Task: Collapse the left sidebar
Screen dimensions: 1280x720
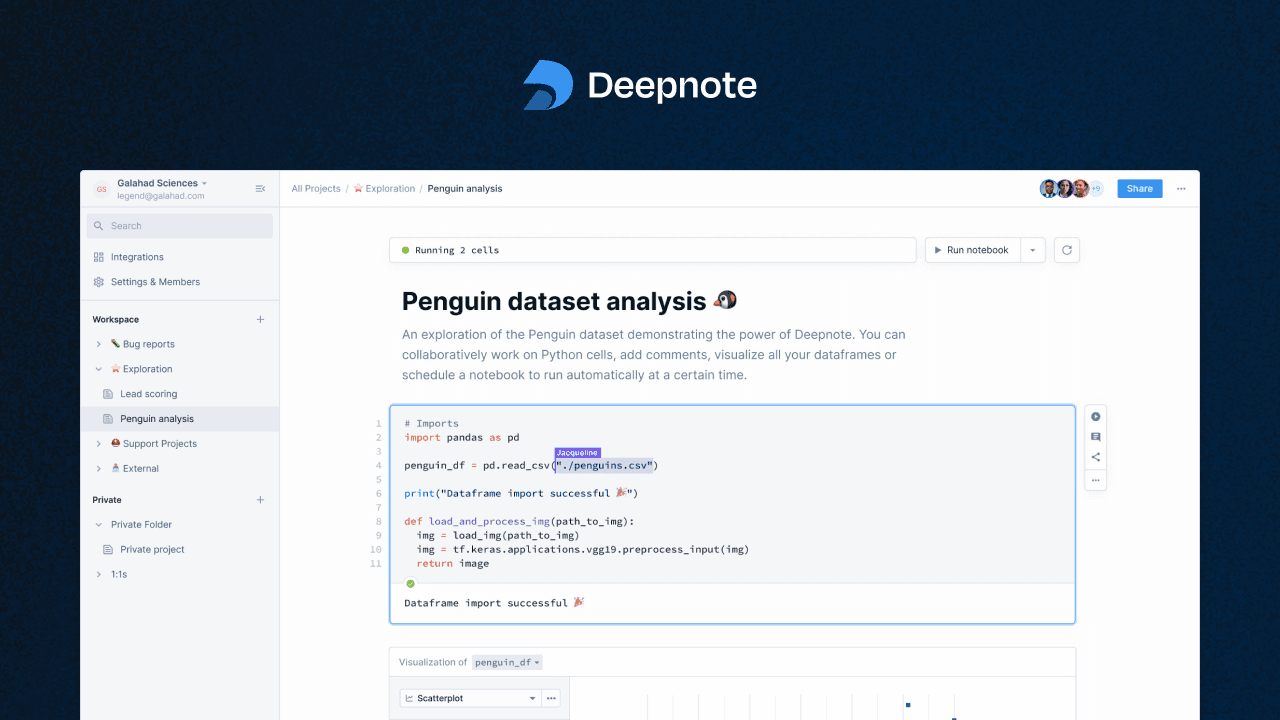Action: tap(260, 188)
